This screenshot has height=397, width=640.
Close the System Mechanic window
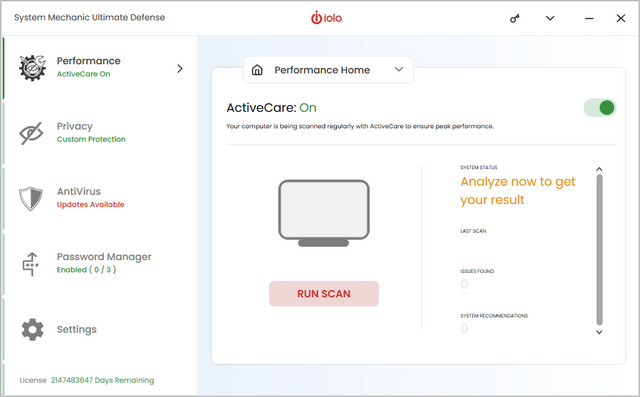tap(621, 18)
